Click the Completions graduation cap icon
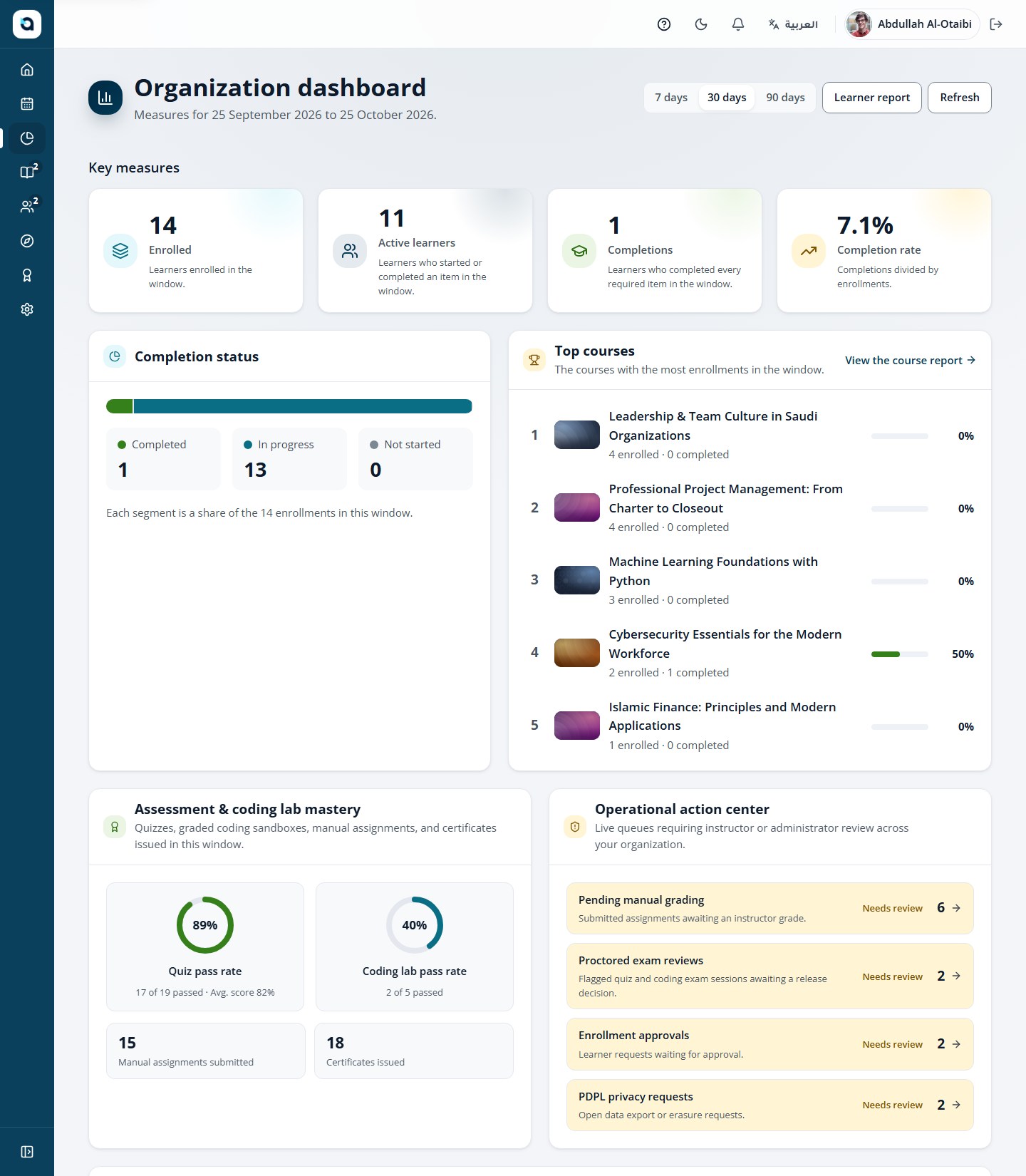1026x1176 pixels. point(579,251)
